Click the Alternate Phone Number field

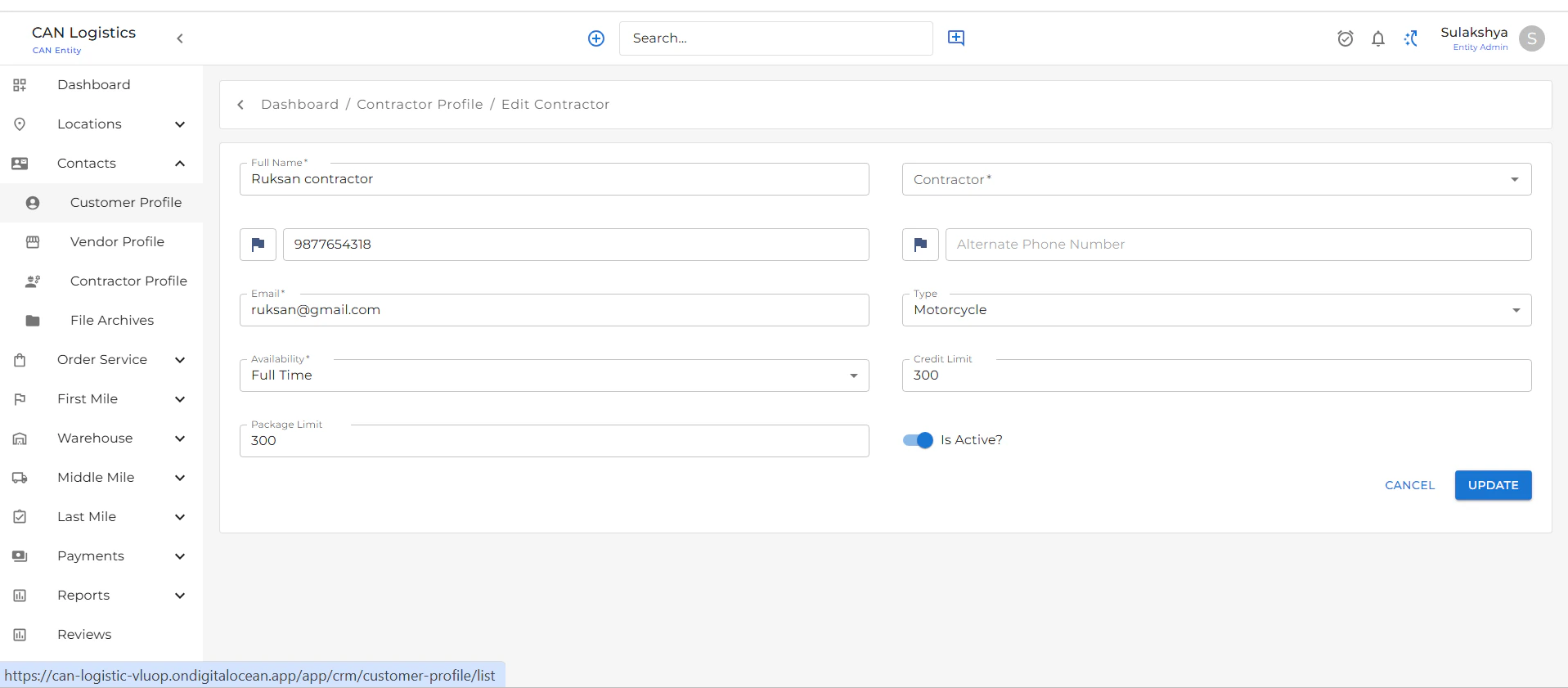coord(1238,245)
